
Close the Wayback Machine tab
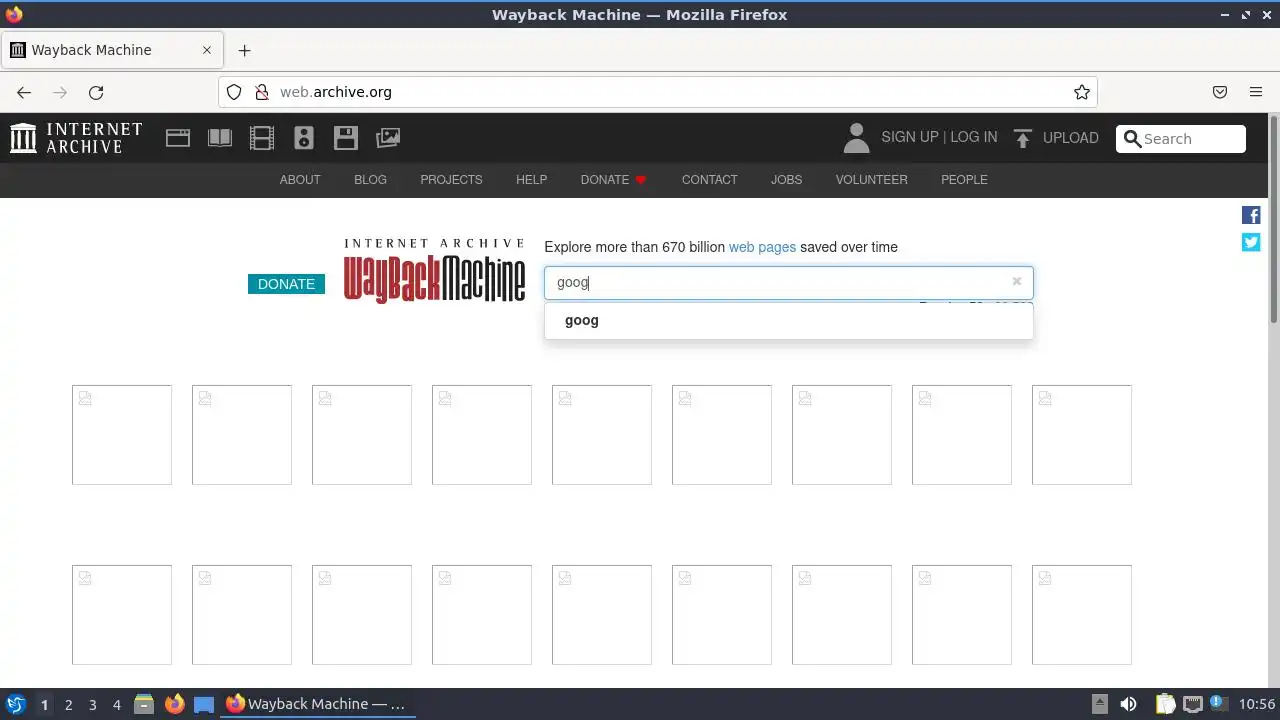coord(207,50)
